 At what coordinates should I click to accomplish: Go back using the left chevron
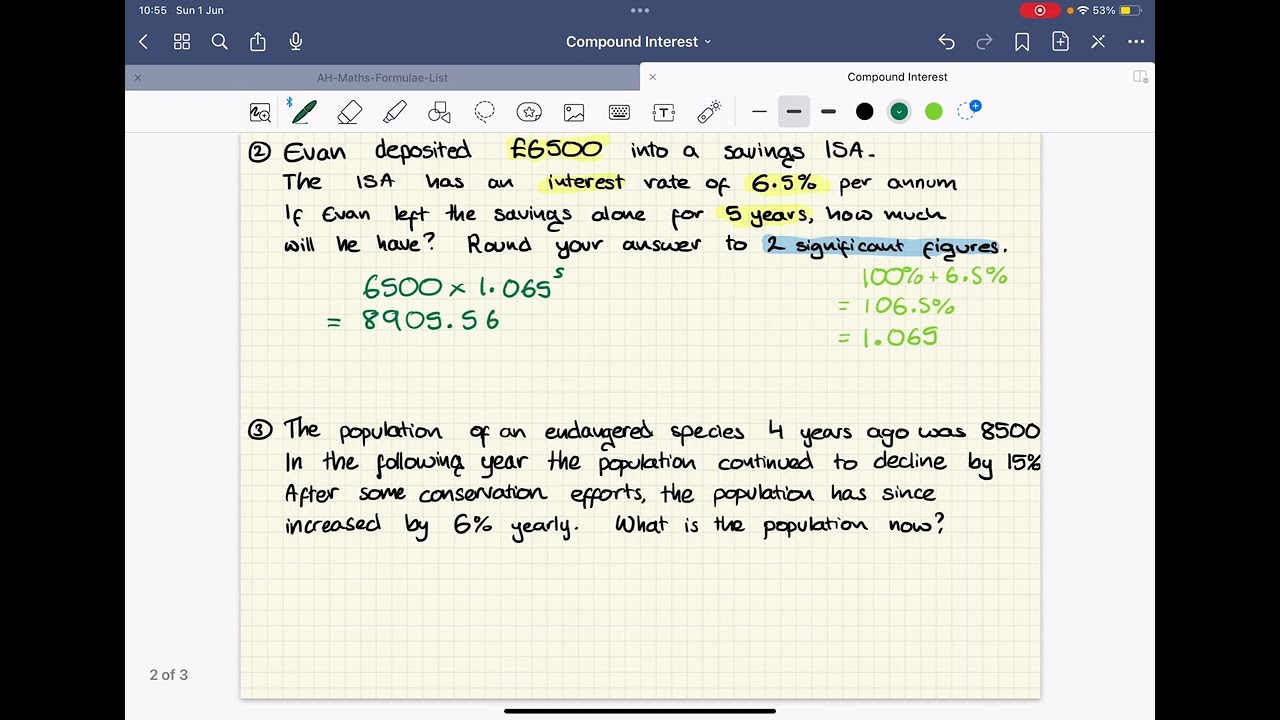[143, 42]
